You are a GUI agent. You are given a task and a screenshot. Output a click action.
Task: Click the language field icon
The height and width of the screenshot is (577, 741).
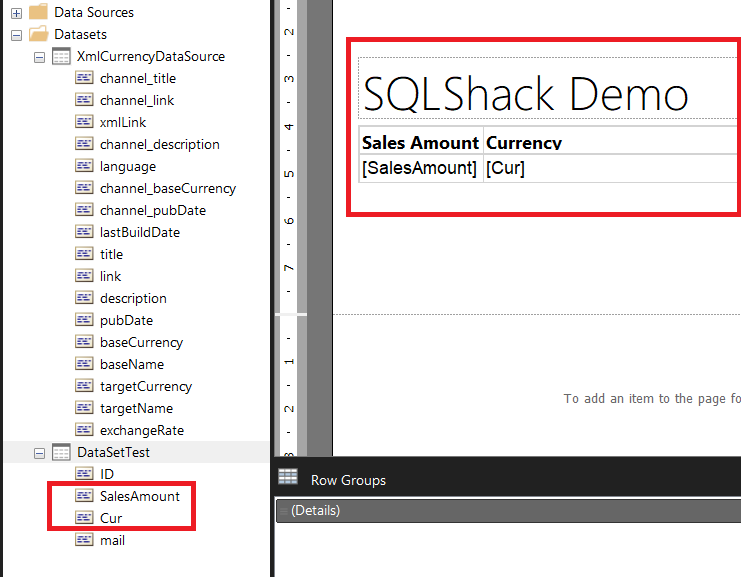point(84,166)
